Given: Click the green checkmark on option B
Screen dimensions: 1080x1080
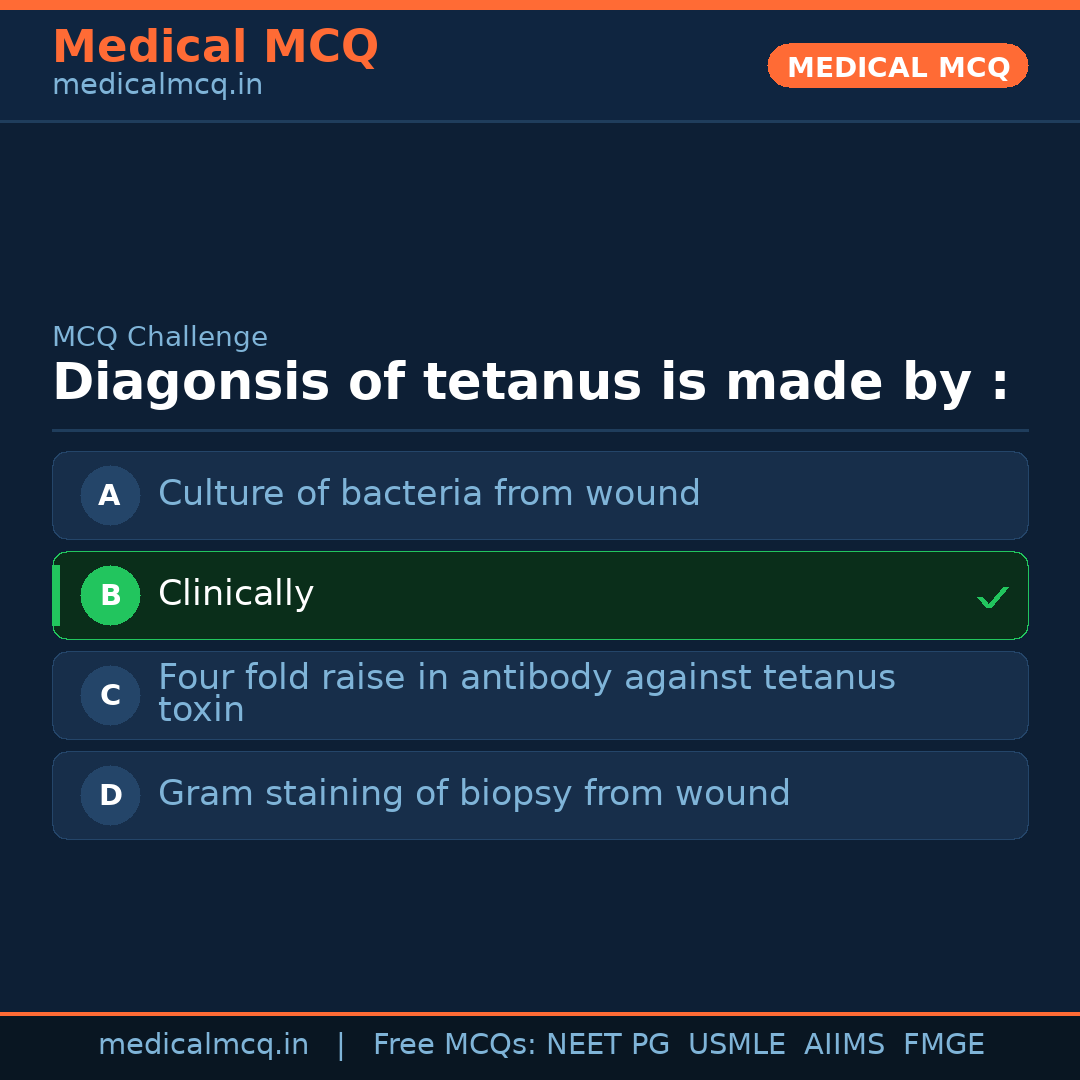Looking at the screenshot, I should (992, 598).
